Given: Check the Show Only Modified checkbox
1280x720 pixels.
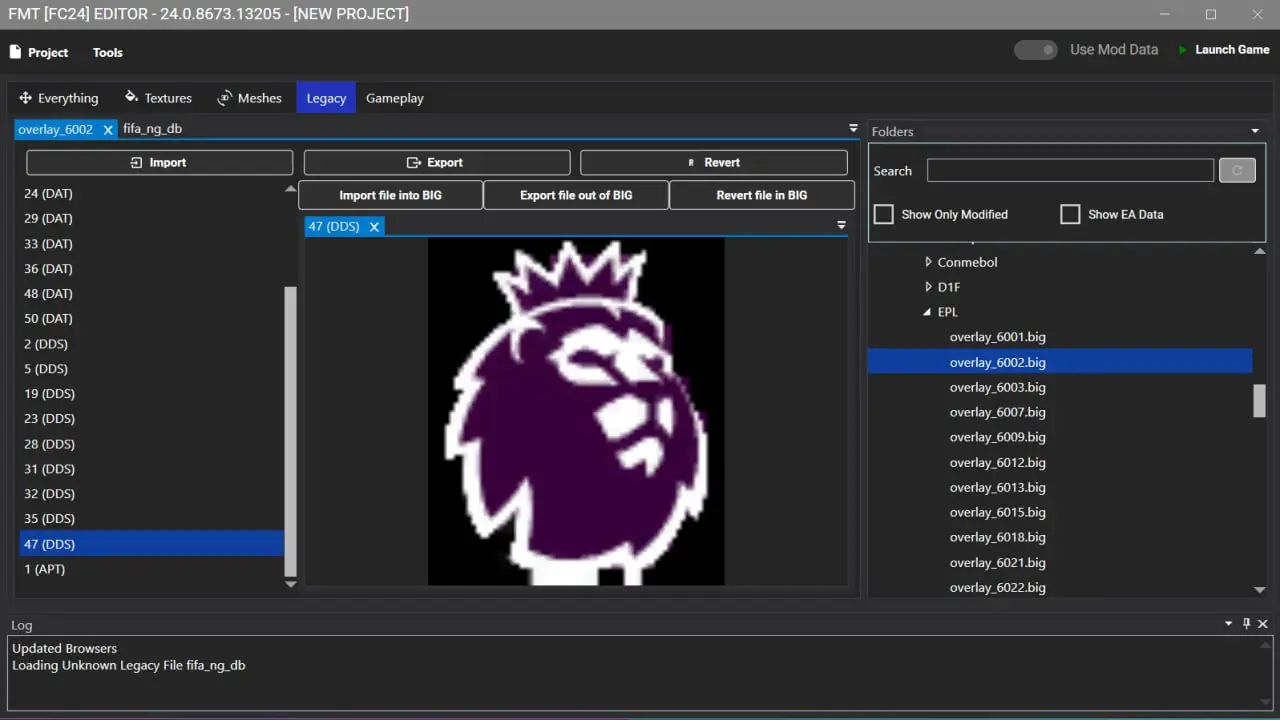Looking at the screenshot, I should [x=884, y=214].
